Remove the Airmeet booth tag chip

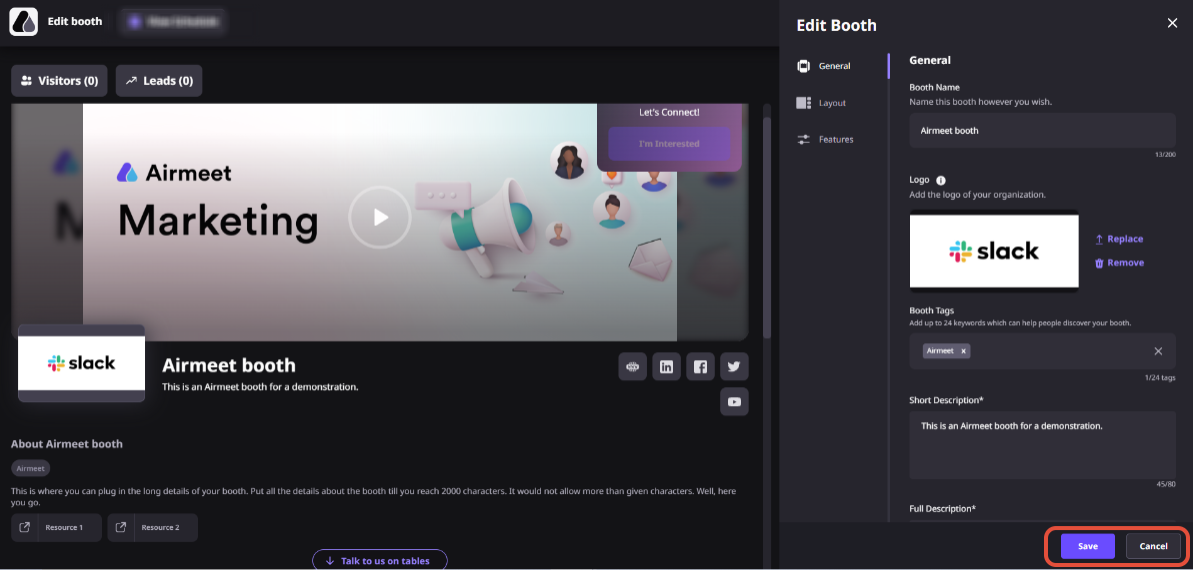(963, 351)
